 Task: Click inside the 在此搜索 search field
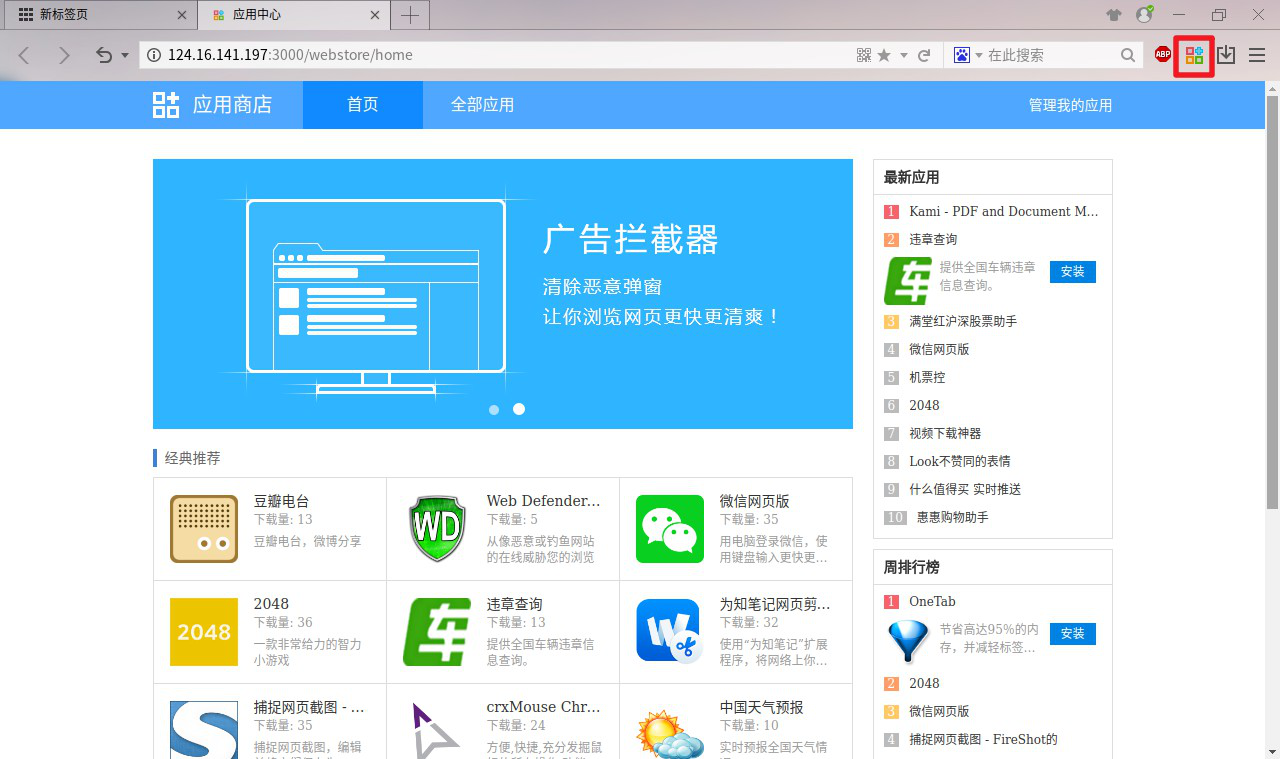coord(1040,55)
